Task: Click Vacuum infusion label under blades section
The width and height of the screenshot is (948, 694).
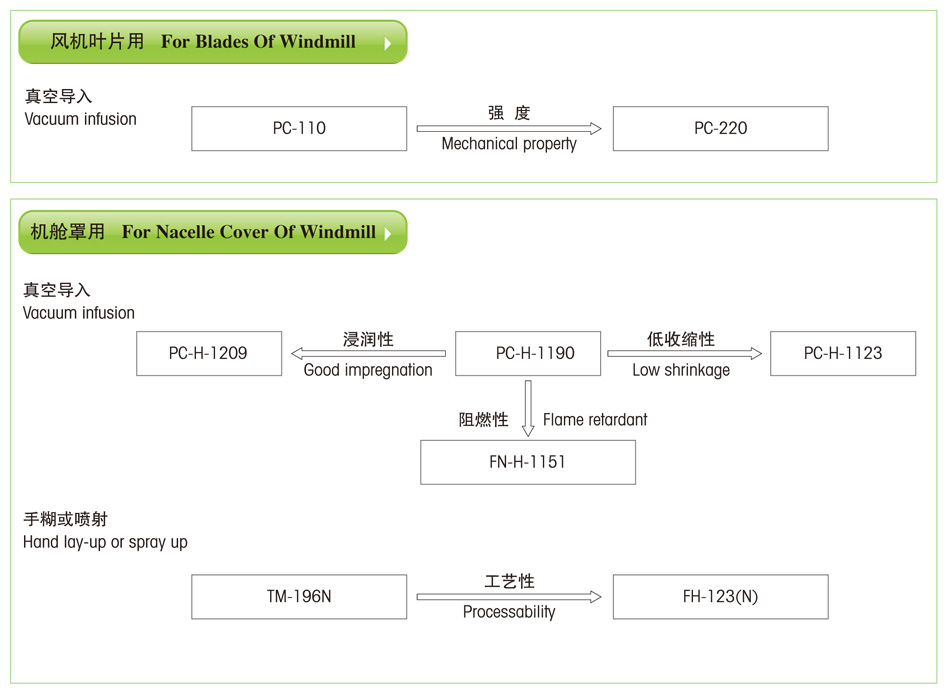Action: tap(80, 119)
